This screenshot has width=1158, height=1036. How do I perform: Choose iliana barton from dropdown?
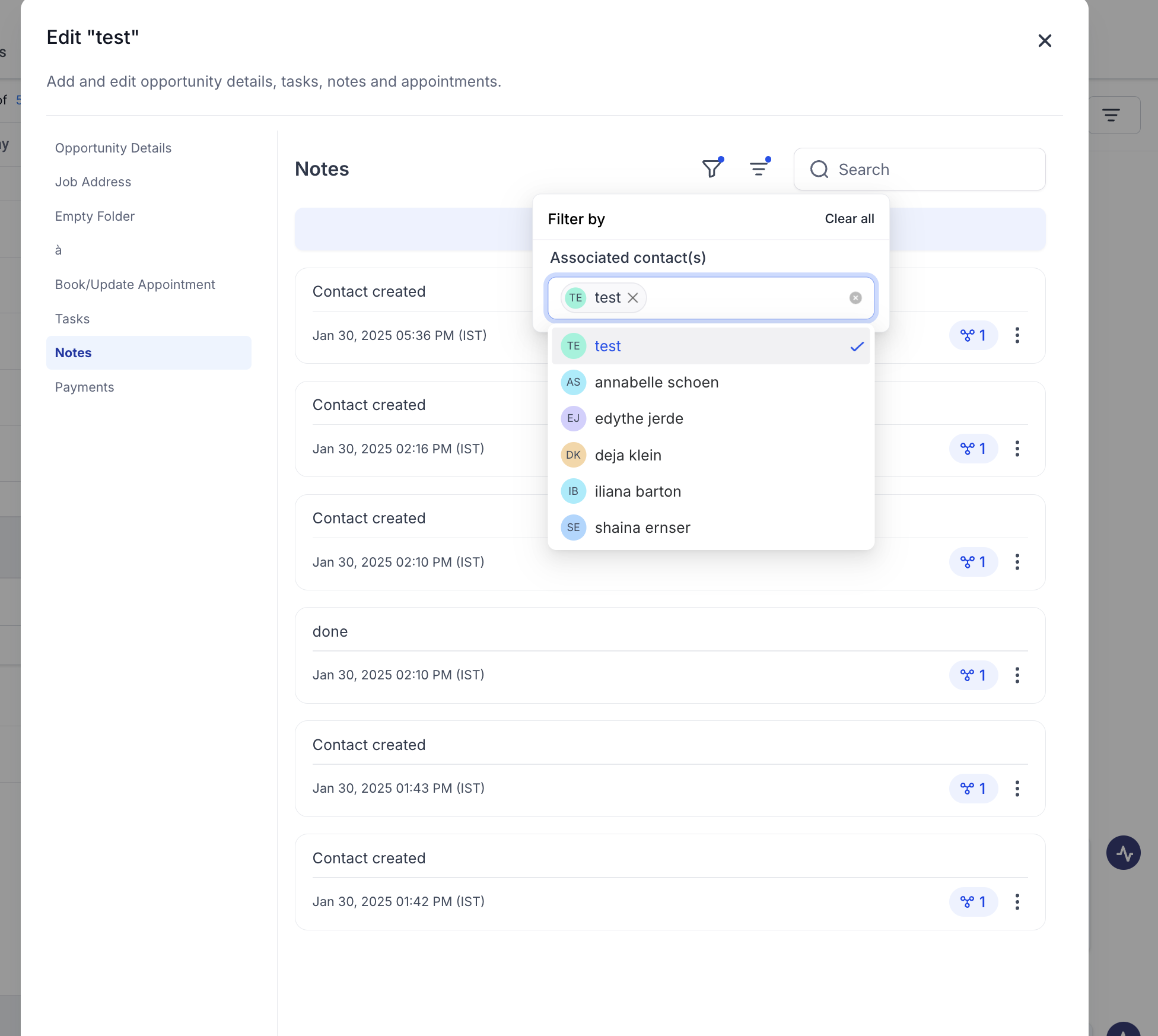point(637,491)
